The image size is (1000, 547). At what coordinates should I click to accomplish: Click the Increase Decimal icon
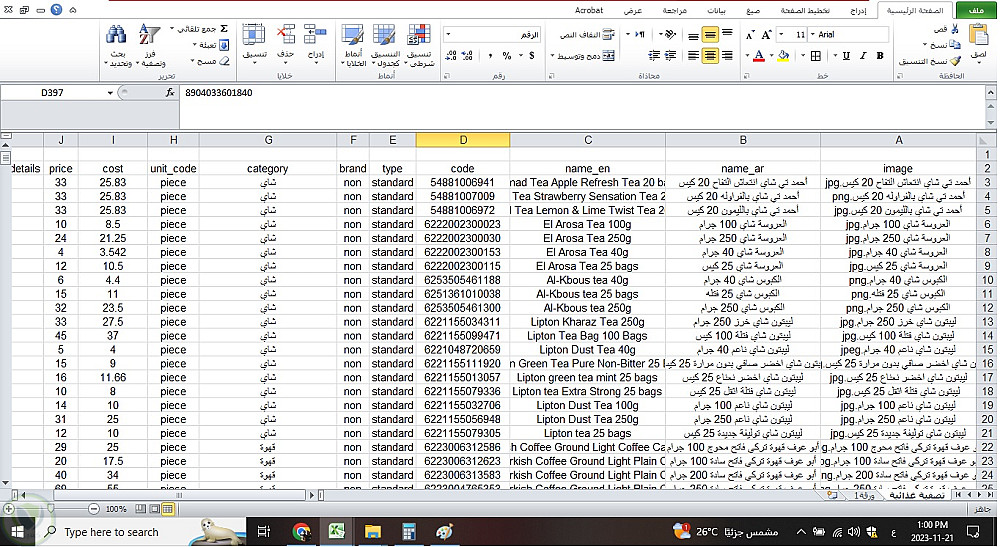pyautogui.click(x=467, y=56)
